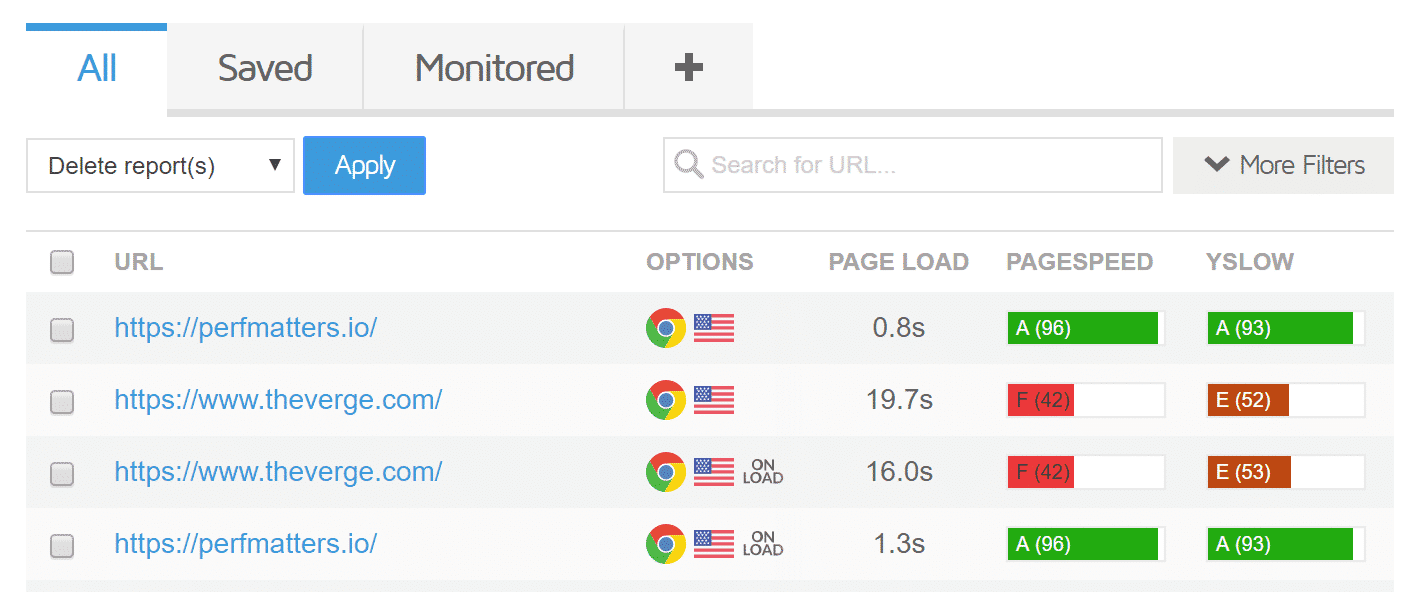1418x592 pixels.
Task: Click the plus icon tab
Action: (688, 68)
